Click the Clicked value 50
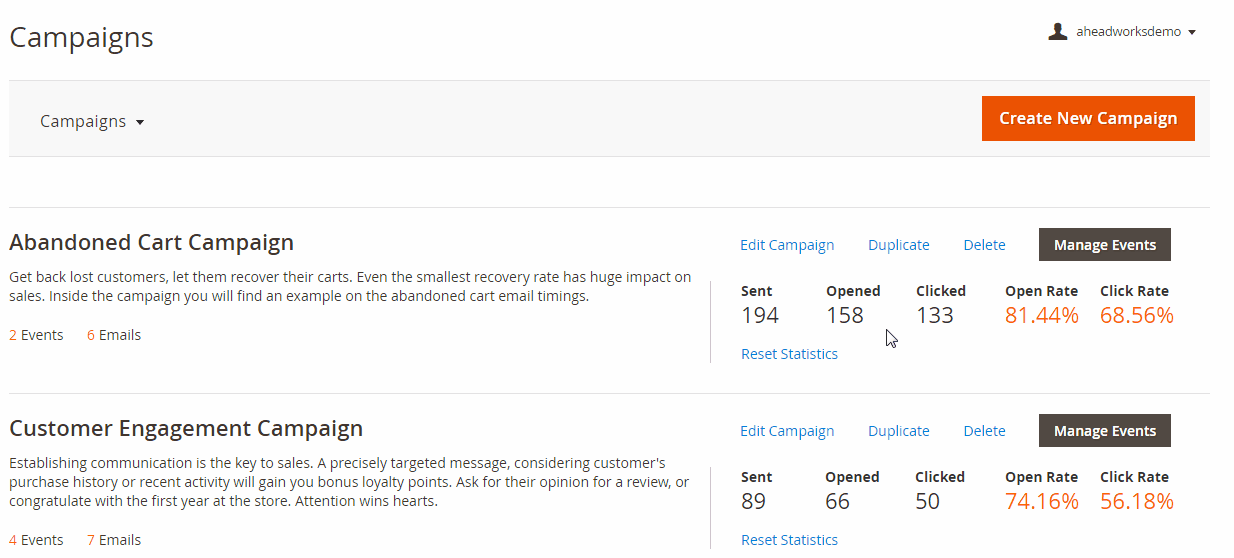This screenshot has height=558, width=1234. pyautogui.click(x=928, y=502)
